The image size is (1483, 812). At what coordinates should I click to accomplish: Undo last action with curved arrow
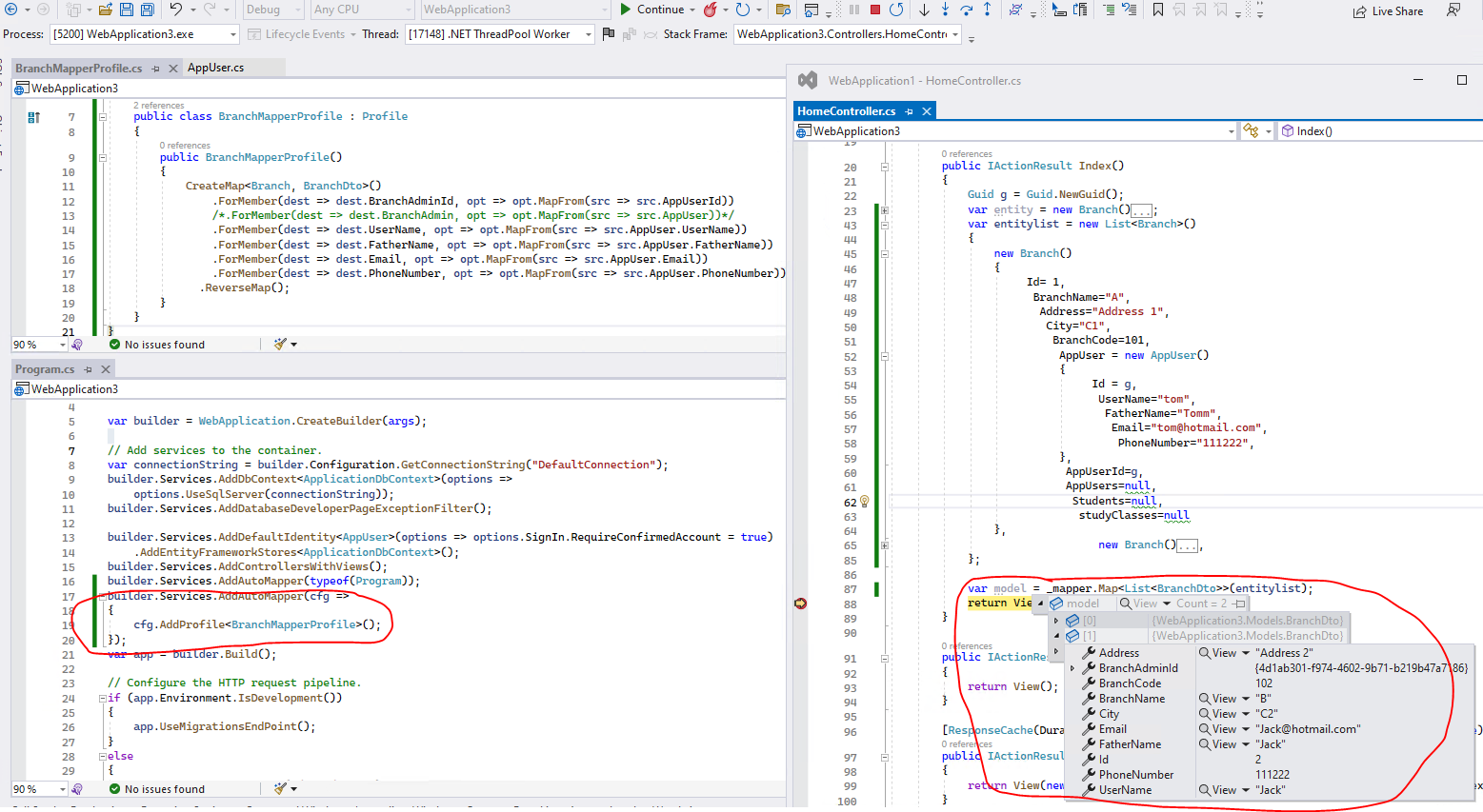176,10
